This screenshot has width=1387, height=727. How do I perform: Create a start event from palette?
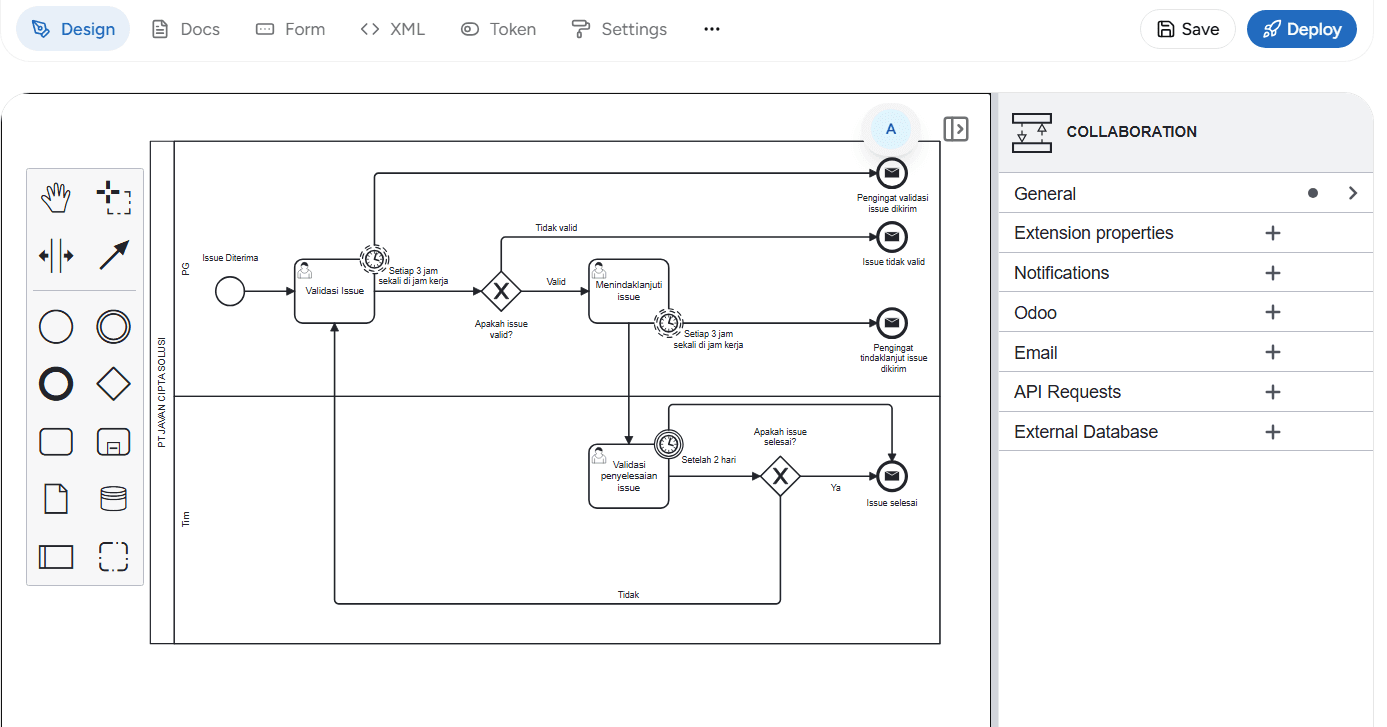pyautogui.click(x=56, y=326)
